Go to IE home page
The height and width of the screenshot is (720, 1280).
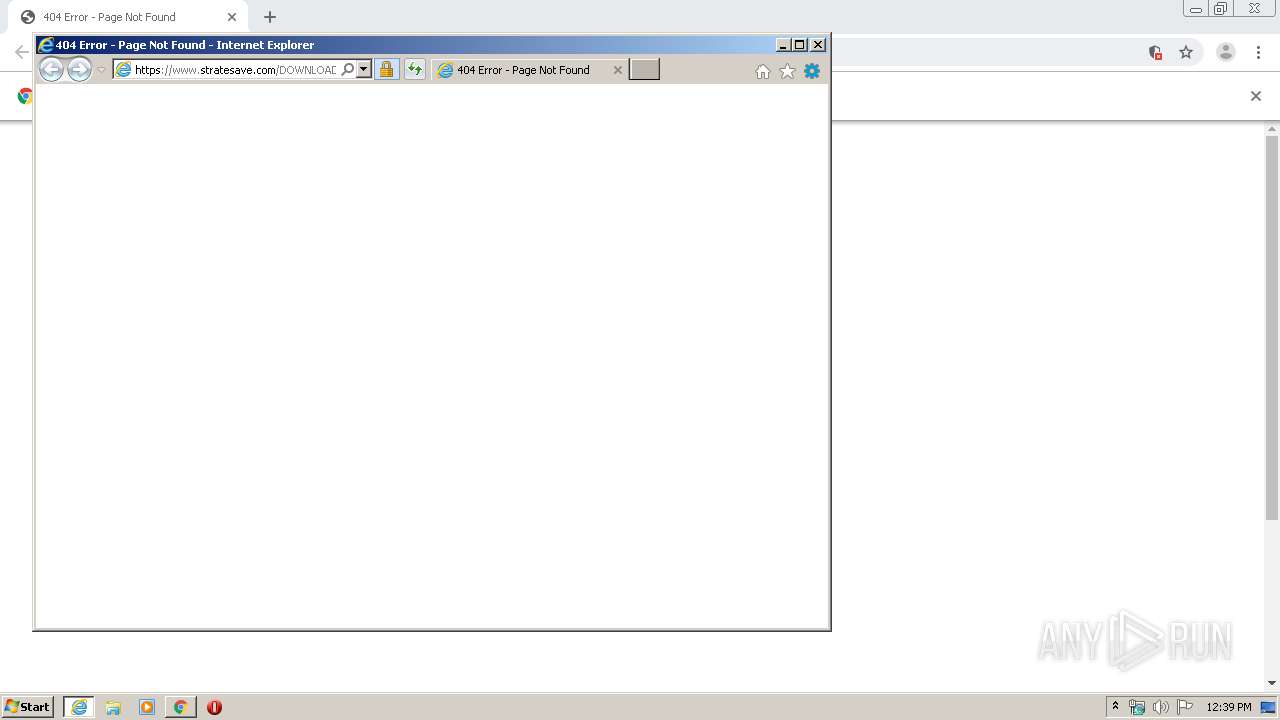[x=763, y=71]
